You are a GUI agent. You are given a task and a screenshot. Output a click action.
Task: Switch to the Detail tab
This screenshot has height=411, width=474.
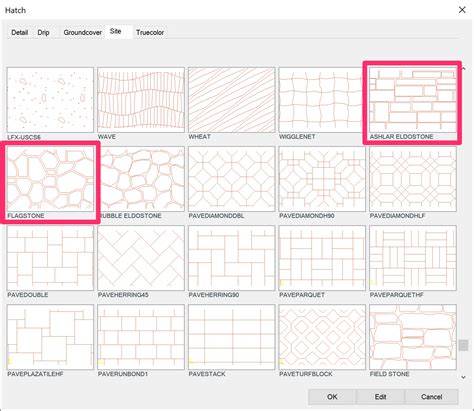click(x=19, y=32)
